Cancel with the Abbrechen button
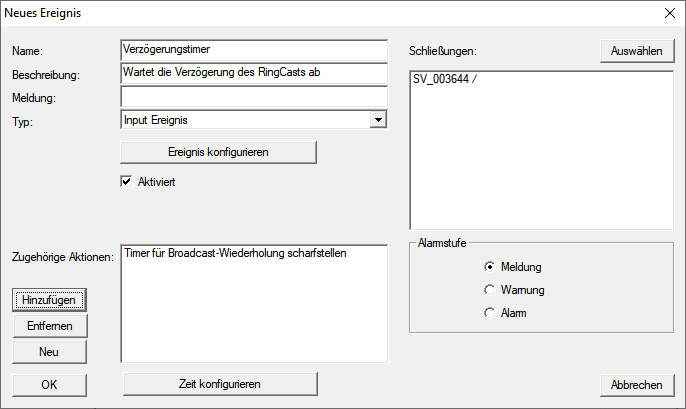Viewport: 686px width, 409px height. click(x=637, y=384)
